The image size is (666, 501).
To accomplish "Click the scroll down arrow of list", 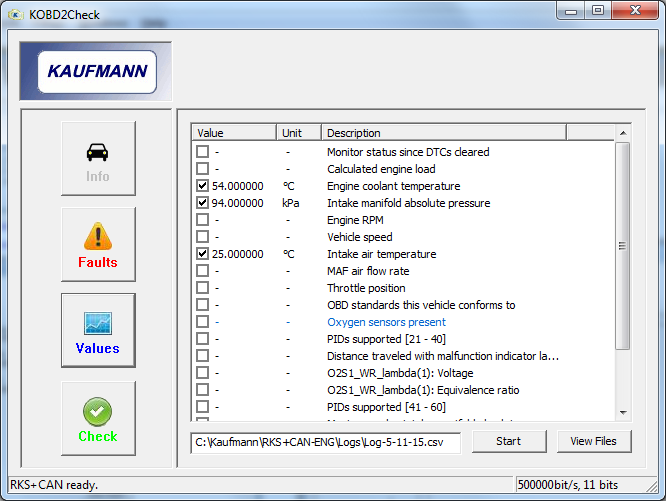I will click(x=623, y=413).
